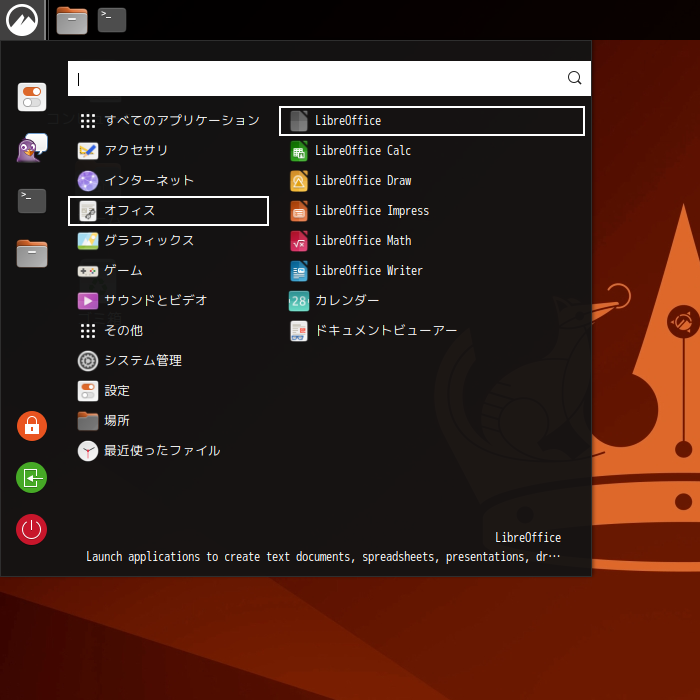Select すべてのアプリケーション category
The image size is (700, 700).
[168, 121]
